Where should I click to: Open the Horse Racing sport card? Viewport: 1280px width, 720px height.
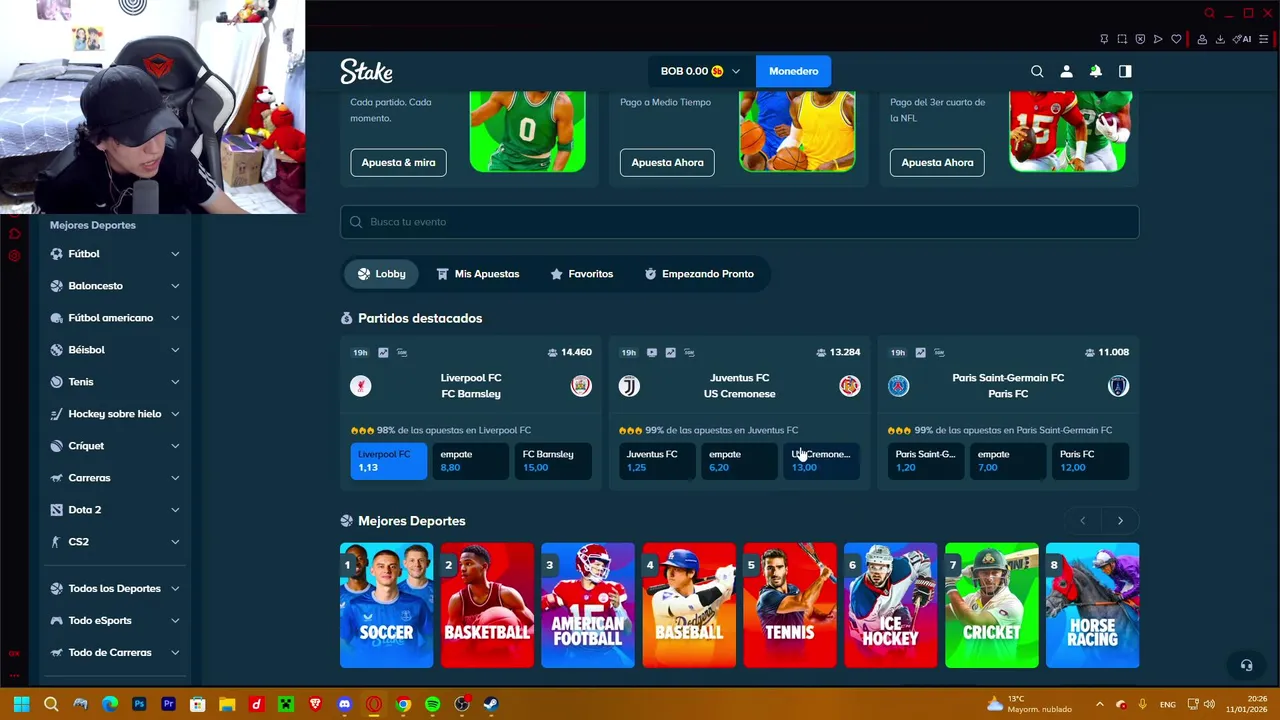[x=1092, y=605]
